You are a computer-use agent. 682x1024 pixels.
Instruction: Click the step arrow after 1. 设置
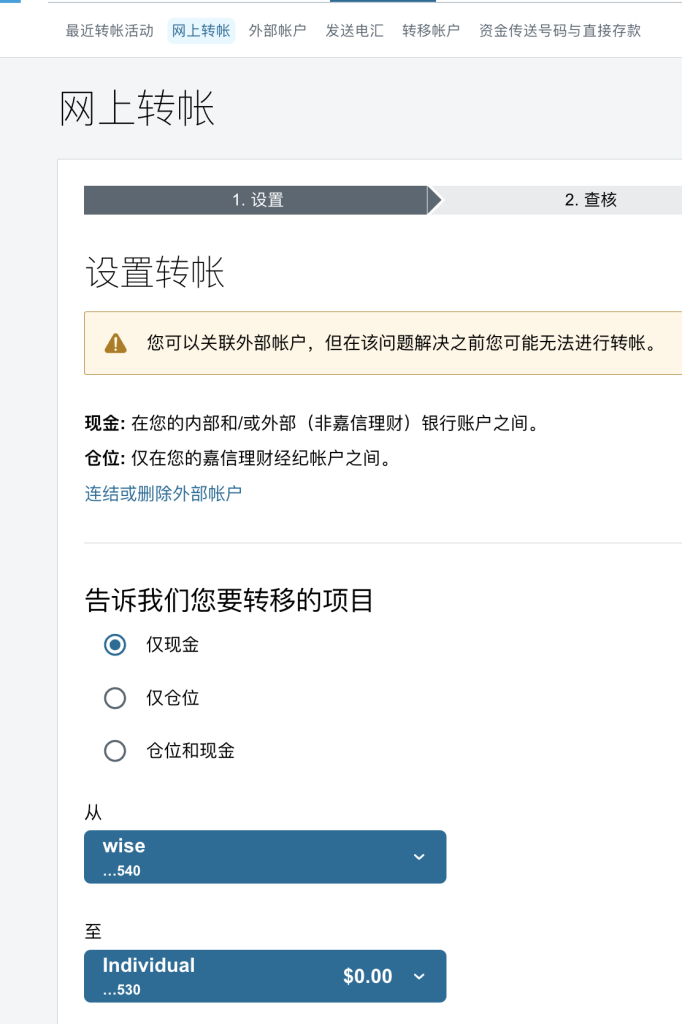pos(435,200)
